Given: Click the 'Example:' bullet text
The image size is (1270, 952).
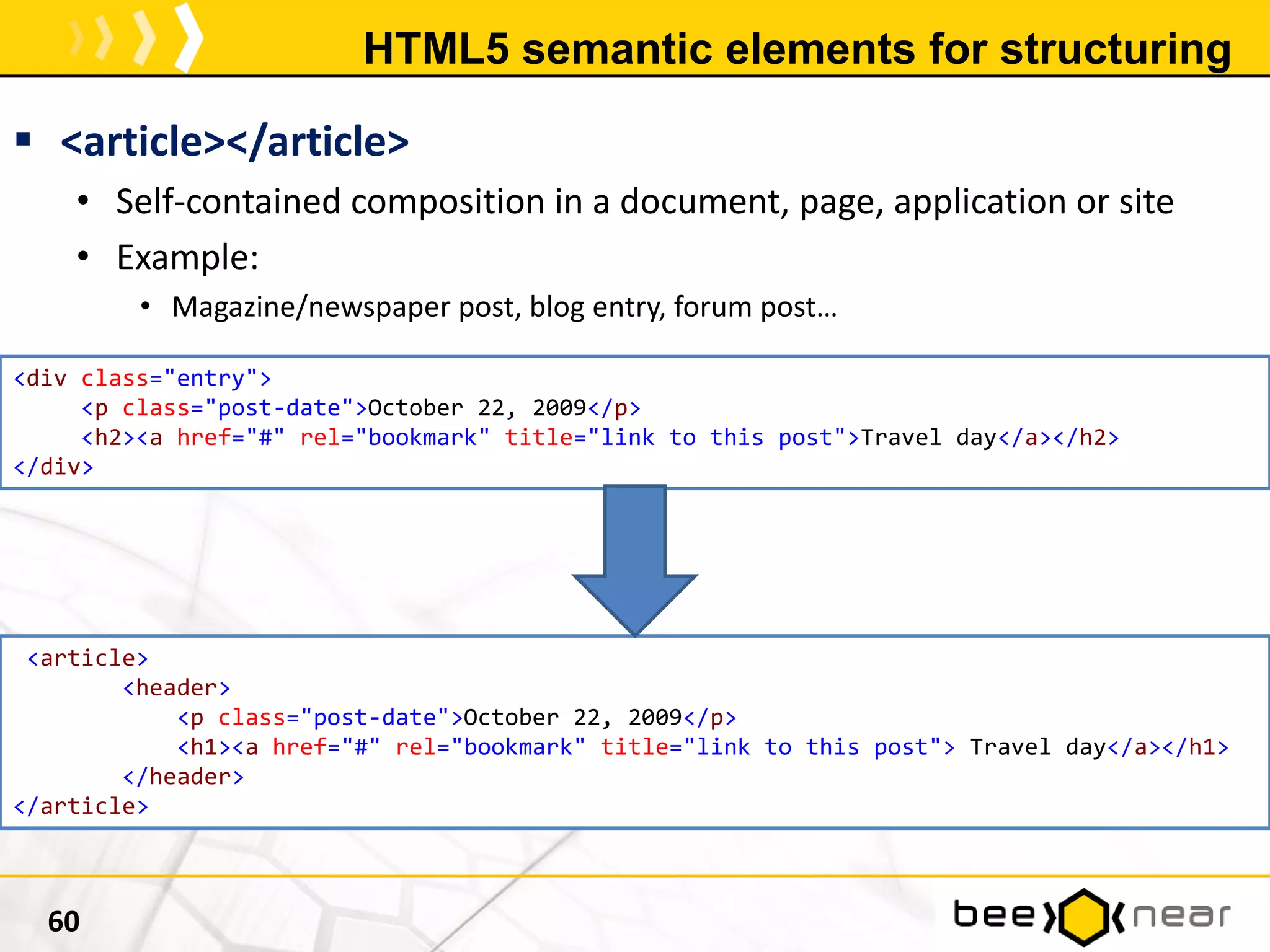Looking at the screenshot, I should pos(187,258).
